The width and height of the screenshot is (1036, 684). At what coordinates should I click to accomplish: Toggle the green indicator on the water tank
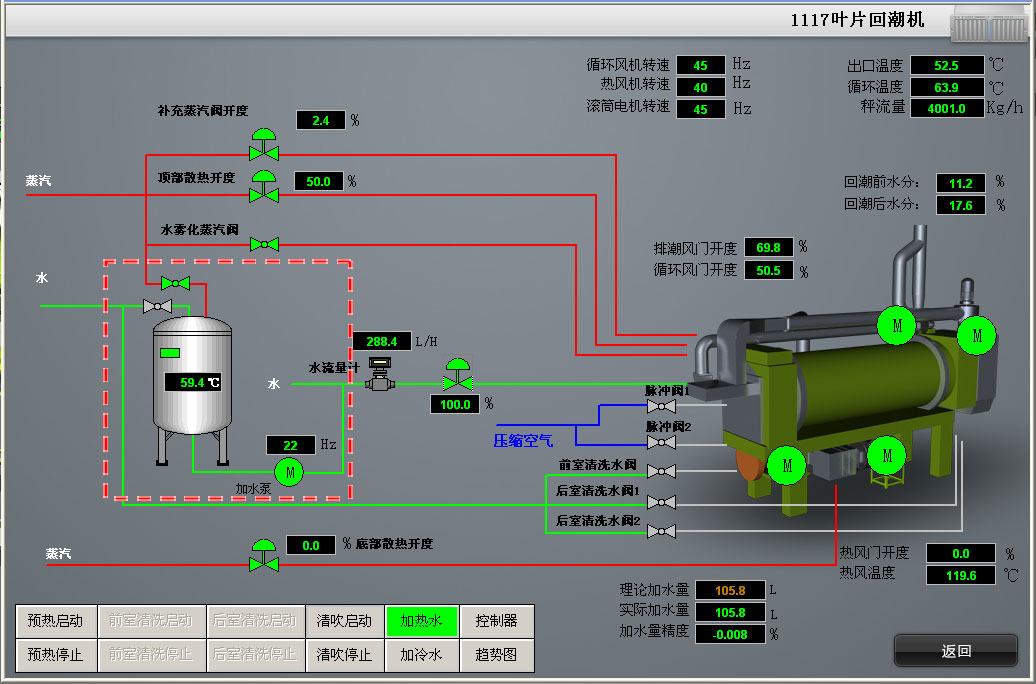[170, 352]
